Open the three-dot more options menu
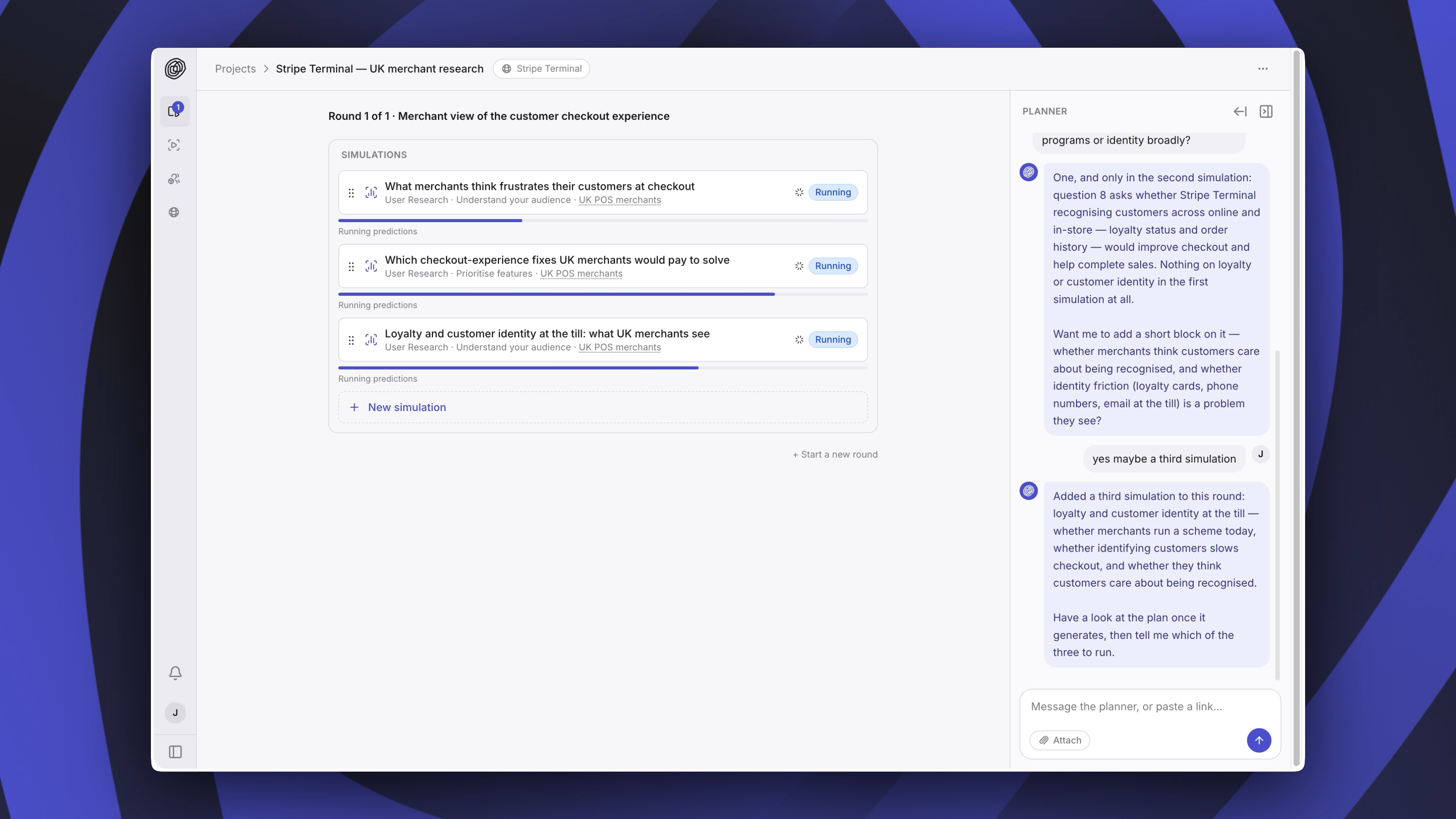 click(x=1263, y=69)
